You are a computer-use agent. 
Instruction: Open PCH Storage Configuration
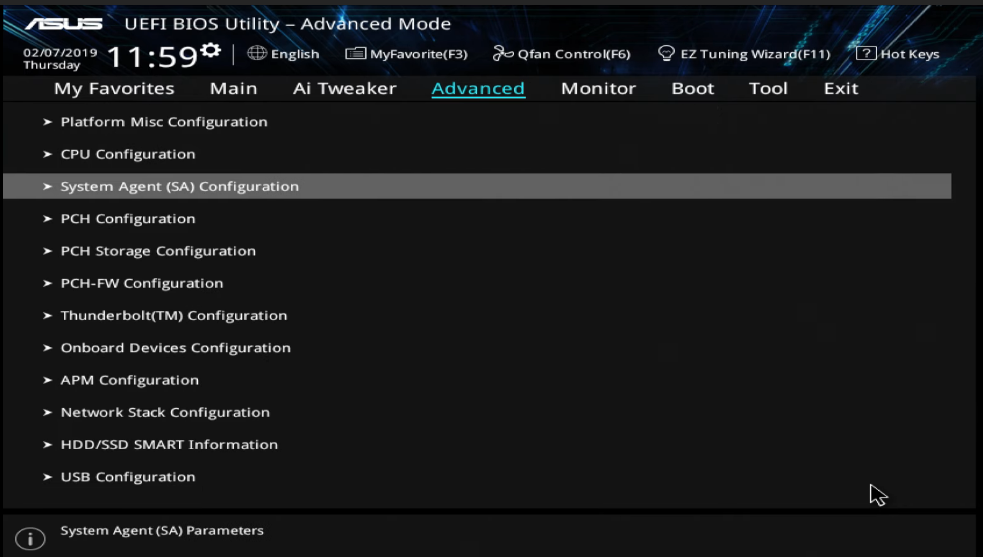tap(158, 251)
